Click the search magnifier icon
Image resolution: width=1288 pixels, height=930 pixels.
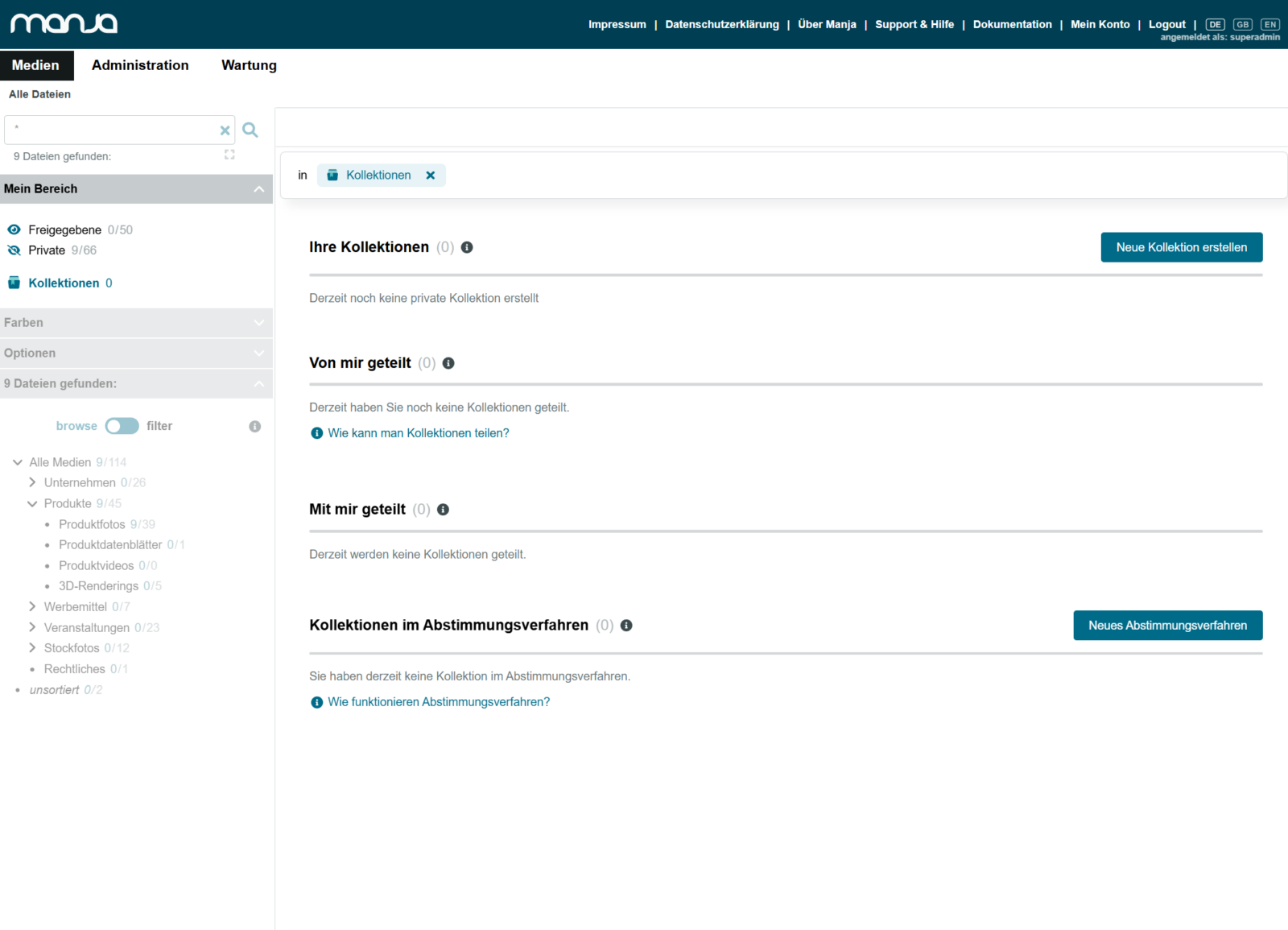coord(250,130)
